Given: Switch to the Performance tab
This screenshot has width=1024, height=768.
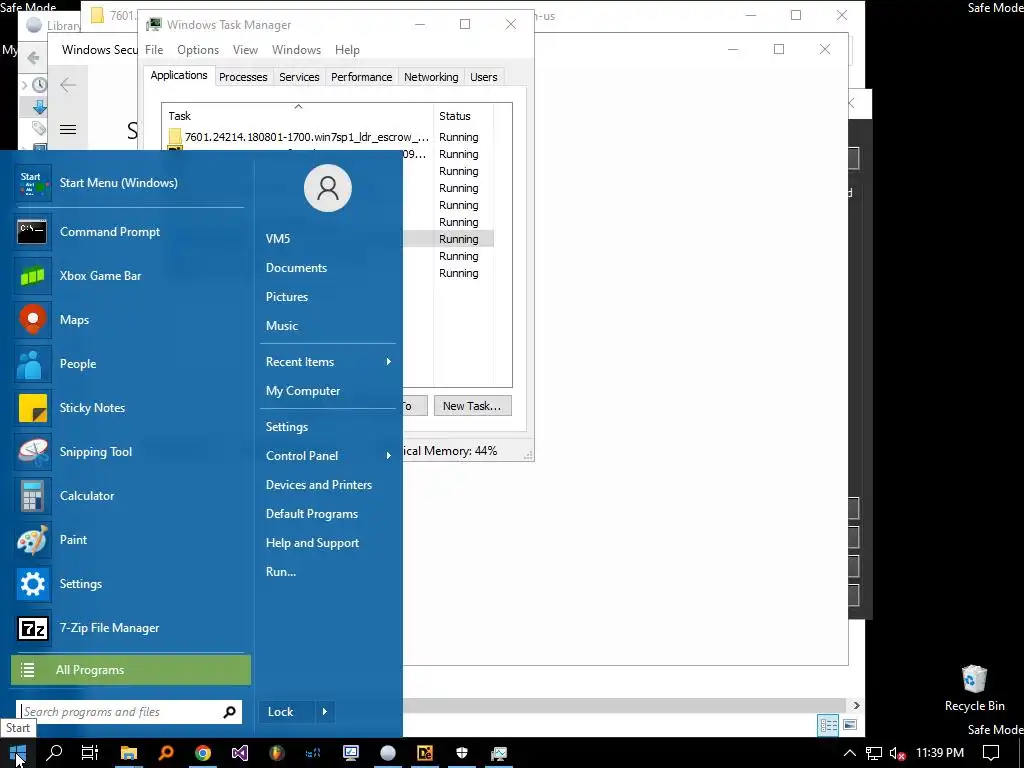Looking at the screenshot, I should (361, 77).
